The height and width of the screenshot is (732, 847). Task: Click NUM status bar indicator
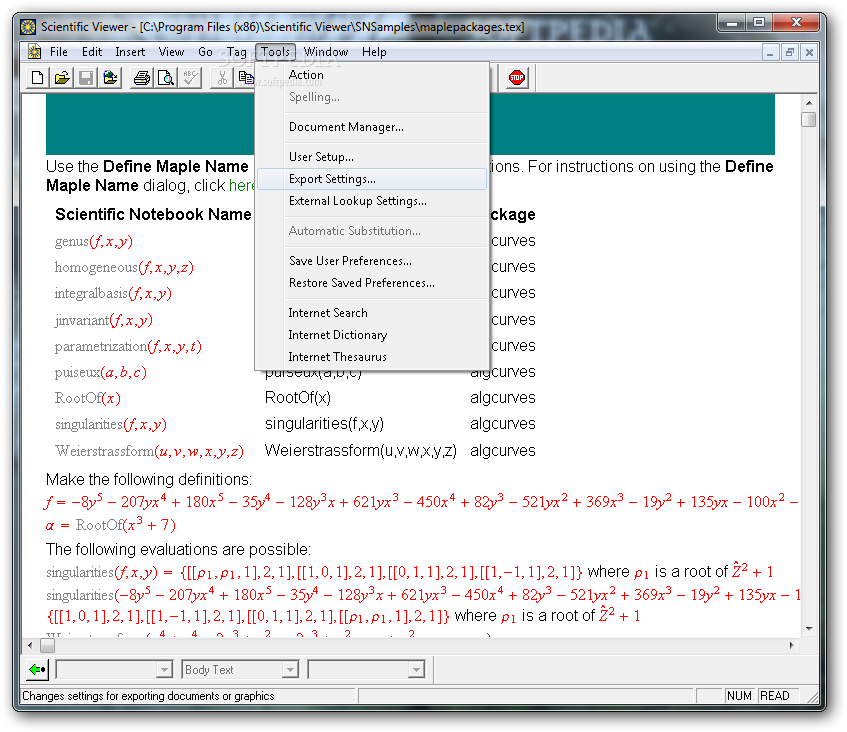click(x=739, y=696)
